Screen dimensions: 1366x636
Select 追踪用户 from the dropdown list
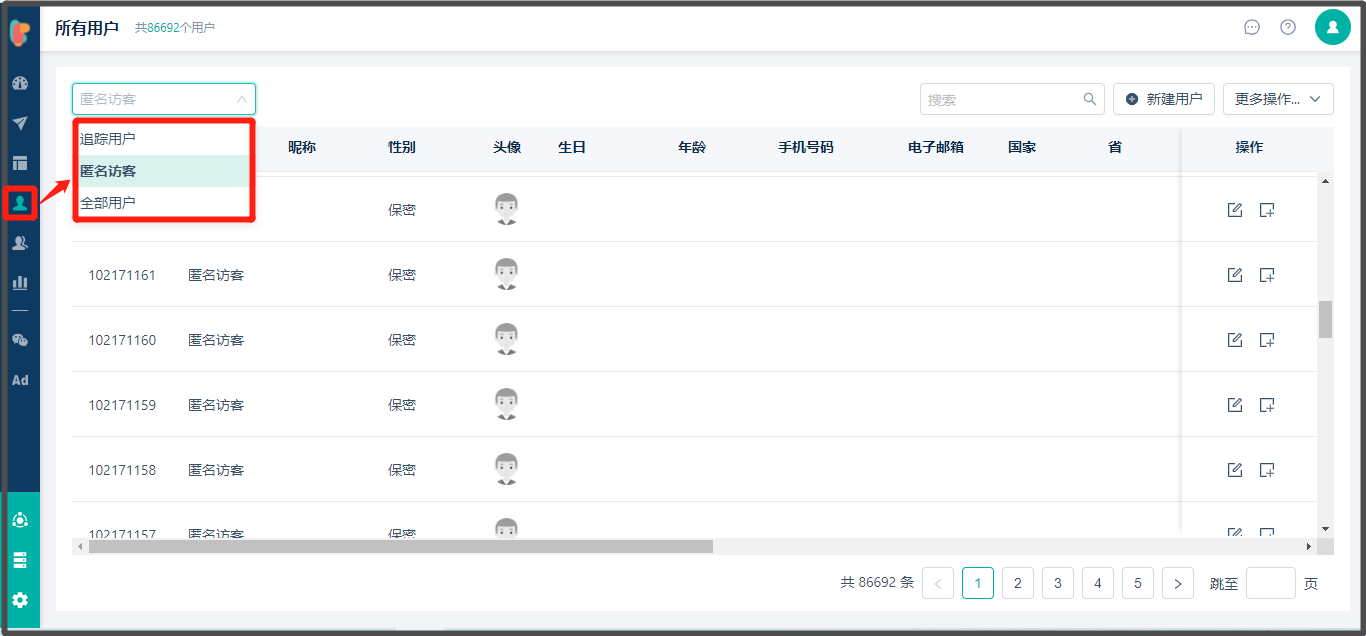[x=108, y=139]
